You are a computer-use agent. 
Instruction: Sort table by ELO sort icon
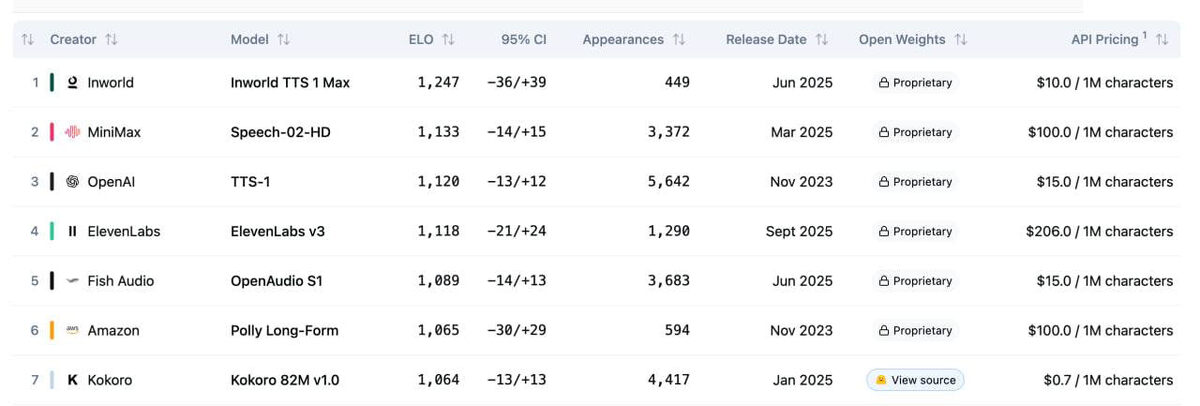point(448,40)
